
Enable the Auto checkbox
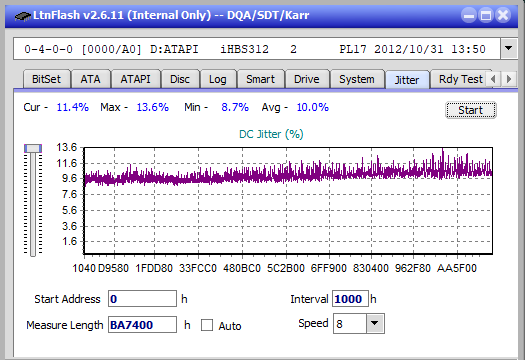pyautogui.click(x=207, y=325)
